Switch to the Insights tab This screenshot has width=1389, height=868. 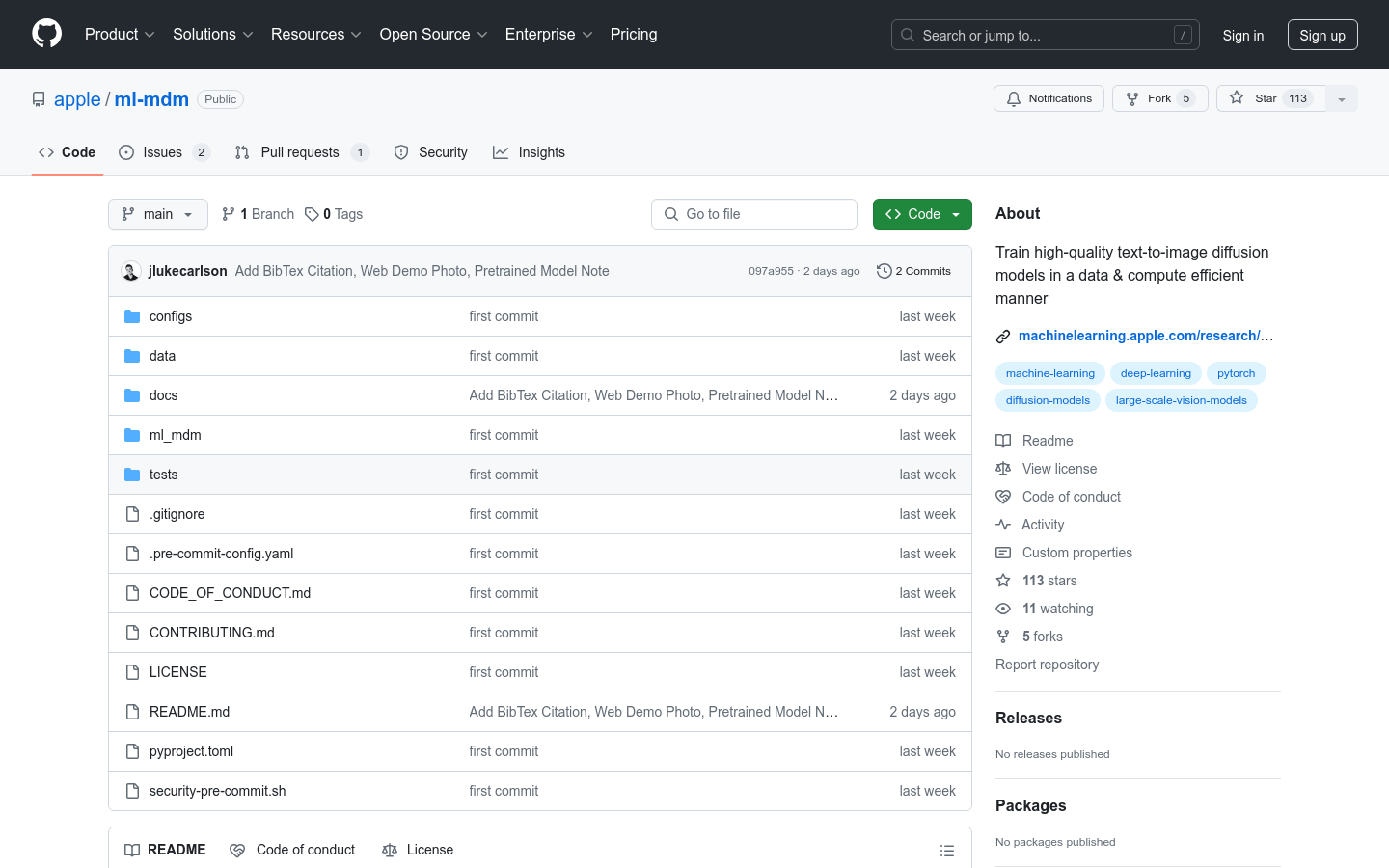[530, 152]
